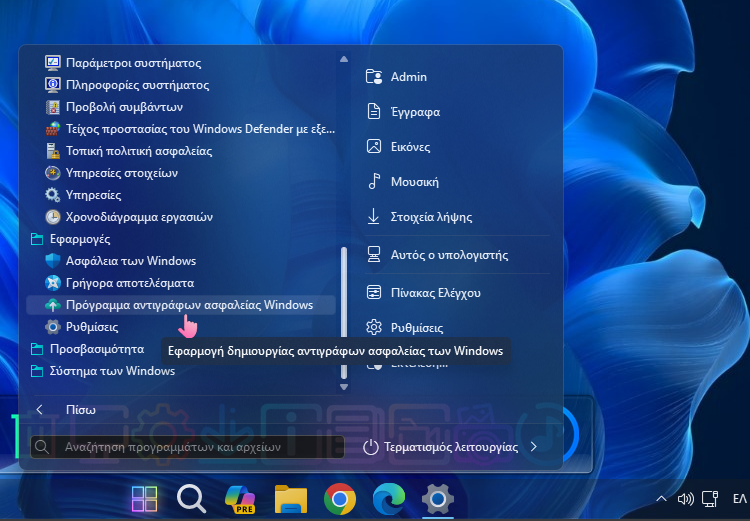Image resolution: width=750 pixels, height=521 pixels.
Task: Open Αυτός ο υπολογιστής computer icon
Action: tap(374, 255)
